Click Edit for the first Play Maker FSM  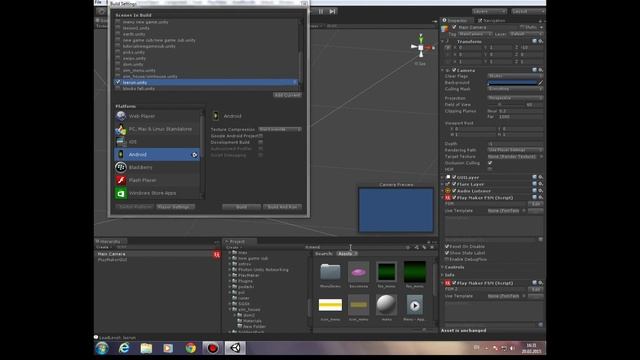pos(536,204)
